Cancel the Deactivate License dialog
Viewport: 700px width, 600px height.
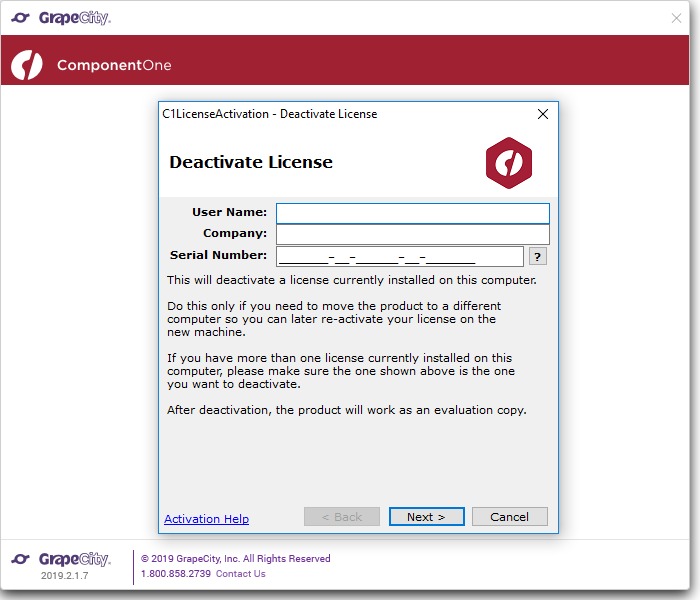509,517
